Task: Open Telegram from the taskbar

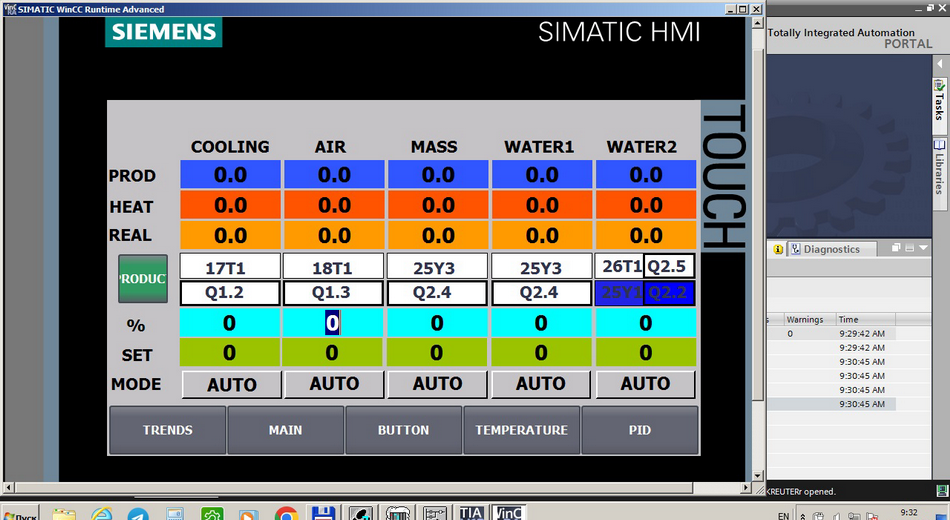Action: pyautogui.click(x=138, y=514)
